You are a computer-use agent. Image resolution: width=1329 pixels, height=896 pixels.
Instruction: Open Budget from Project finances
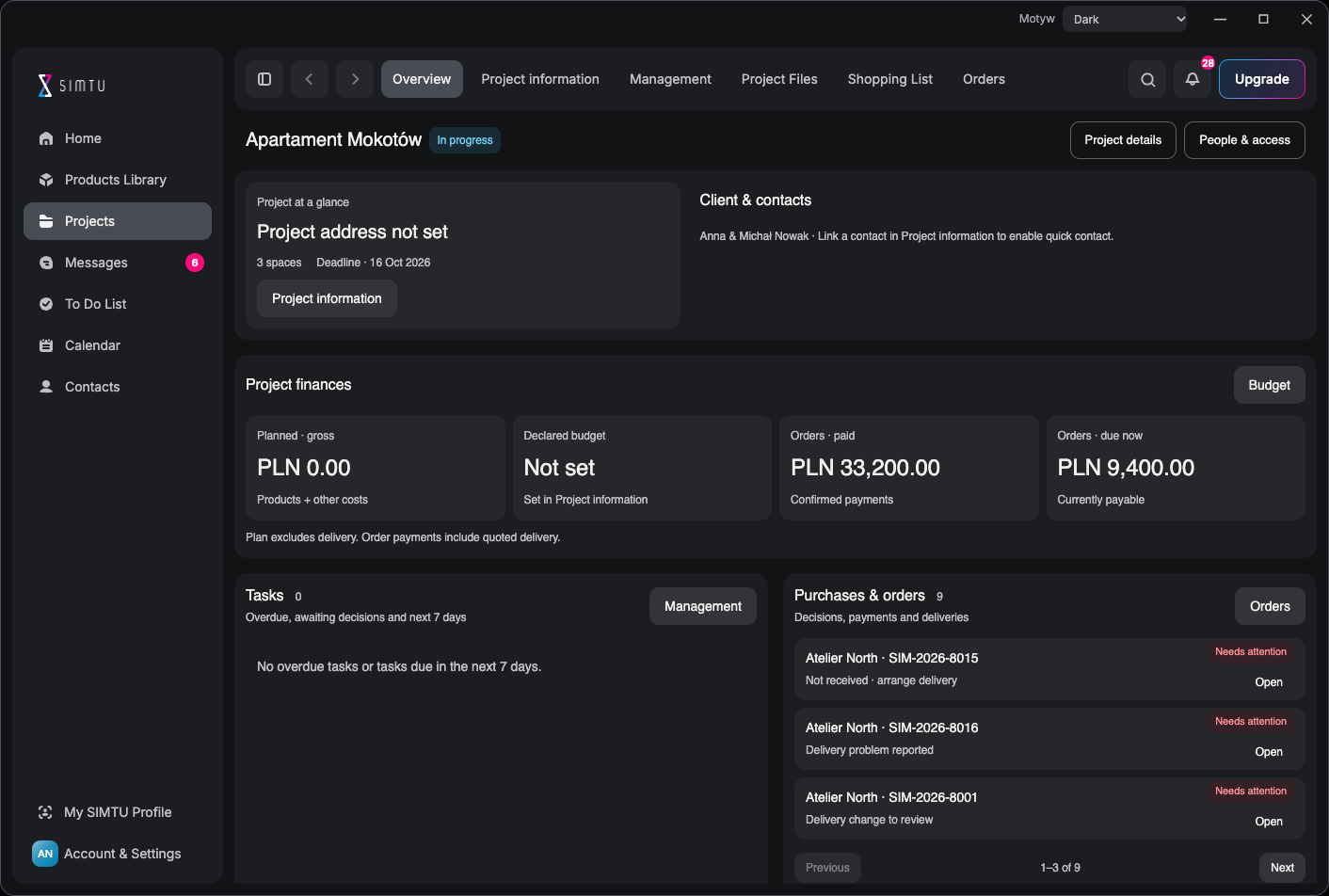1269,385
